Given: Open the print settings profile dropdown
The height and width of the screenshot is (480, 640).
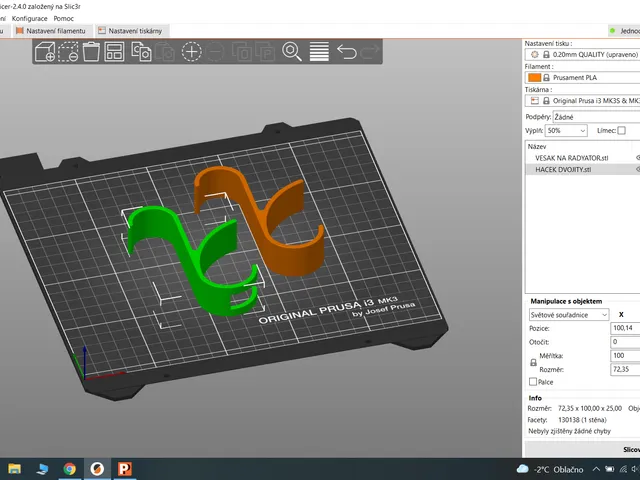Looking at the screenshot, I should (x=582, y=54).
